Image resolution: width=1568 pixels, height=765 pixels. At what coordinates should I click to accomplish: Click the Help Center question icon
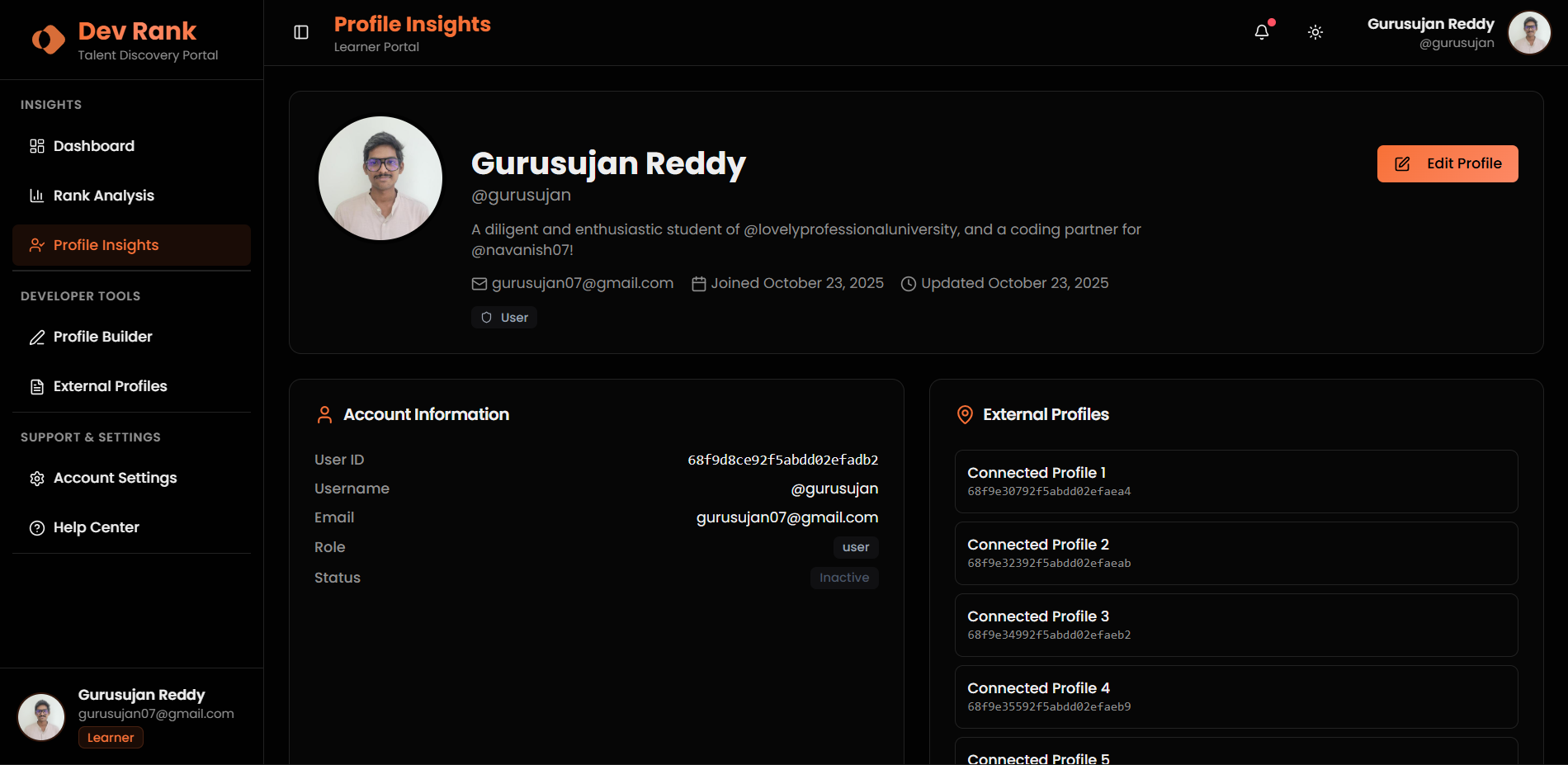(x=37, y=528)
